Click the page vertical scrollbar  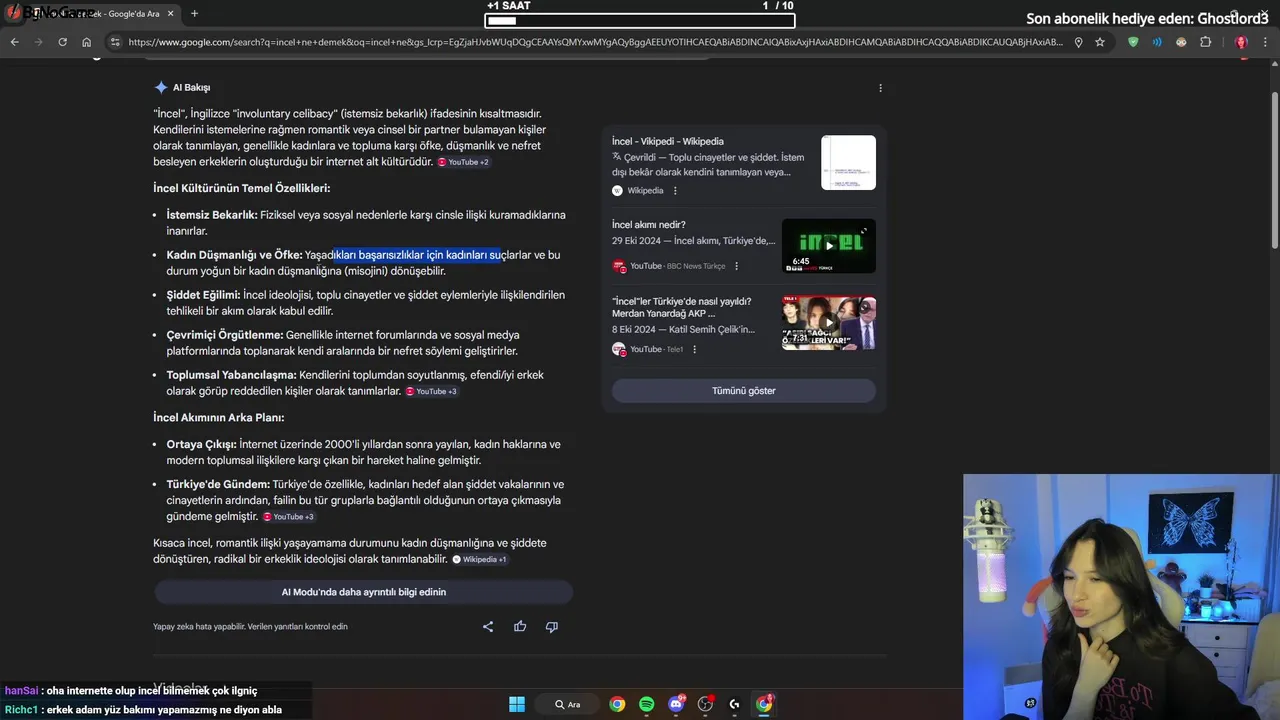[1274, 170]
